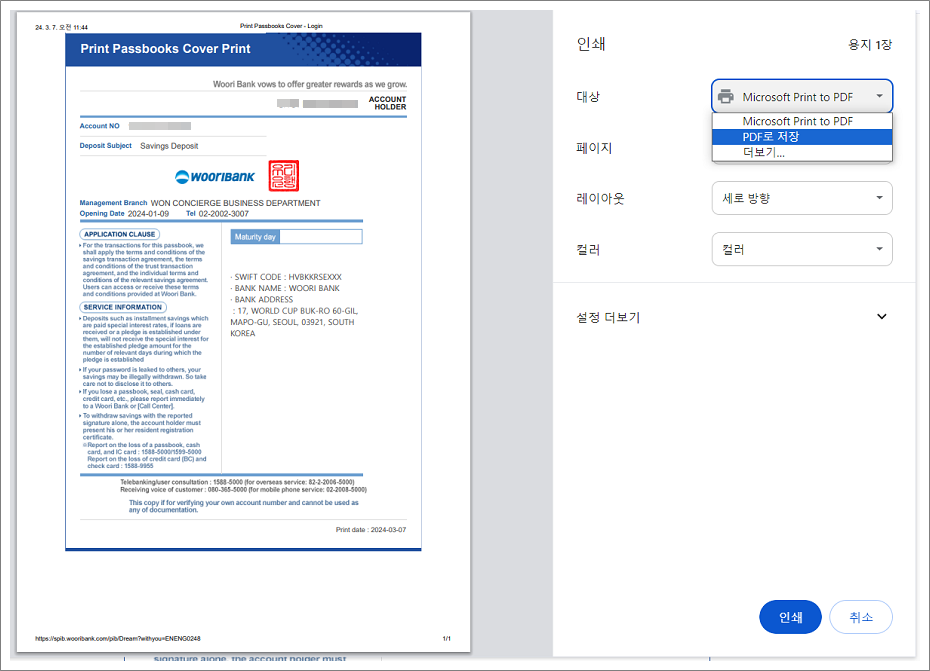The height and width of the screenshot is (671, 930).
Task: Click the '대상' destination label
Action: [588, 97]
